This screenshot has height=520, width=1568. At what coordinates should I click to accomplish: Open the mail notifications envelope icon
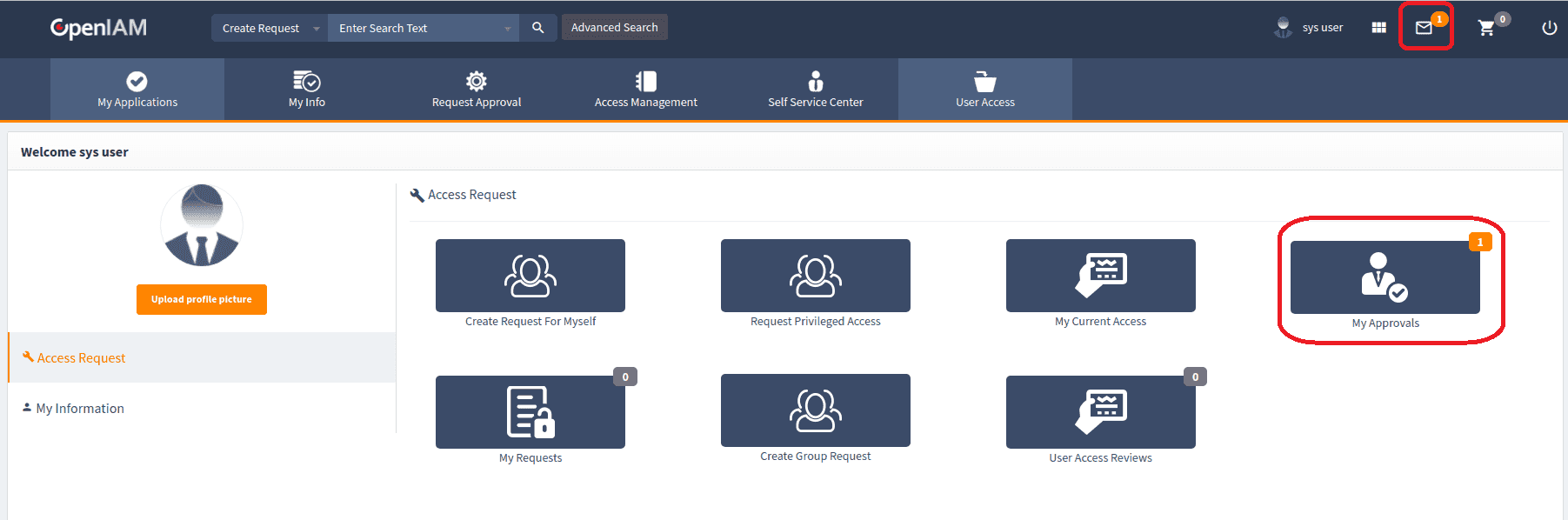1424,28
